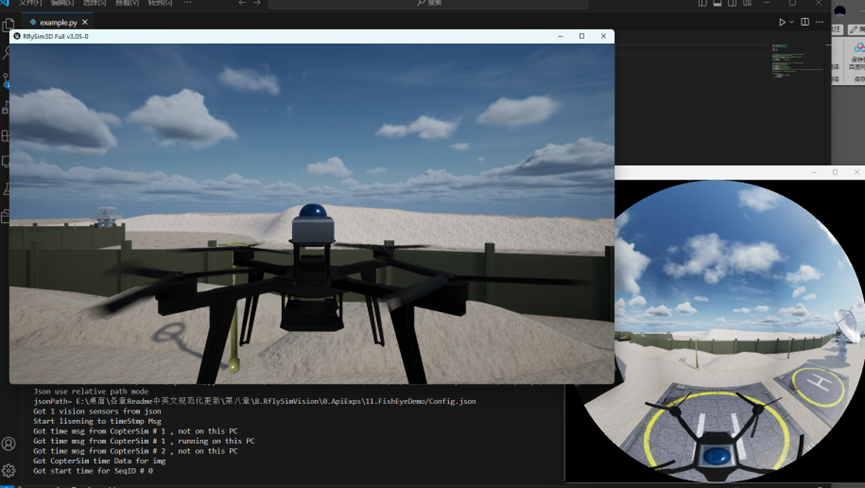Open Accounts icon in activity bar
865x488 pixels.
point(8,443)
